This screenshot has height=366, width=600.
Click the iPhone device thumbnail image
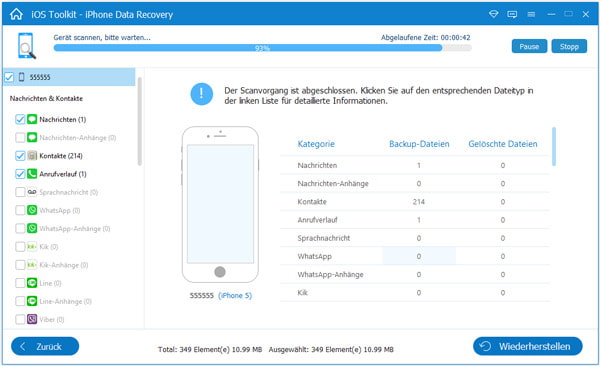tap(220, 204)
